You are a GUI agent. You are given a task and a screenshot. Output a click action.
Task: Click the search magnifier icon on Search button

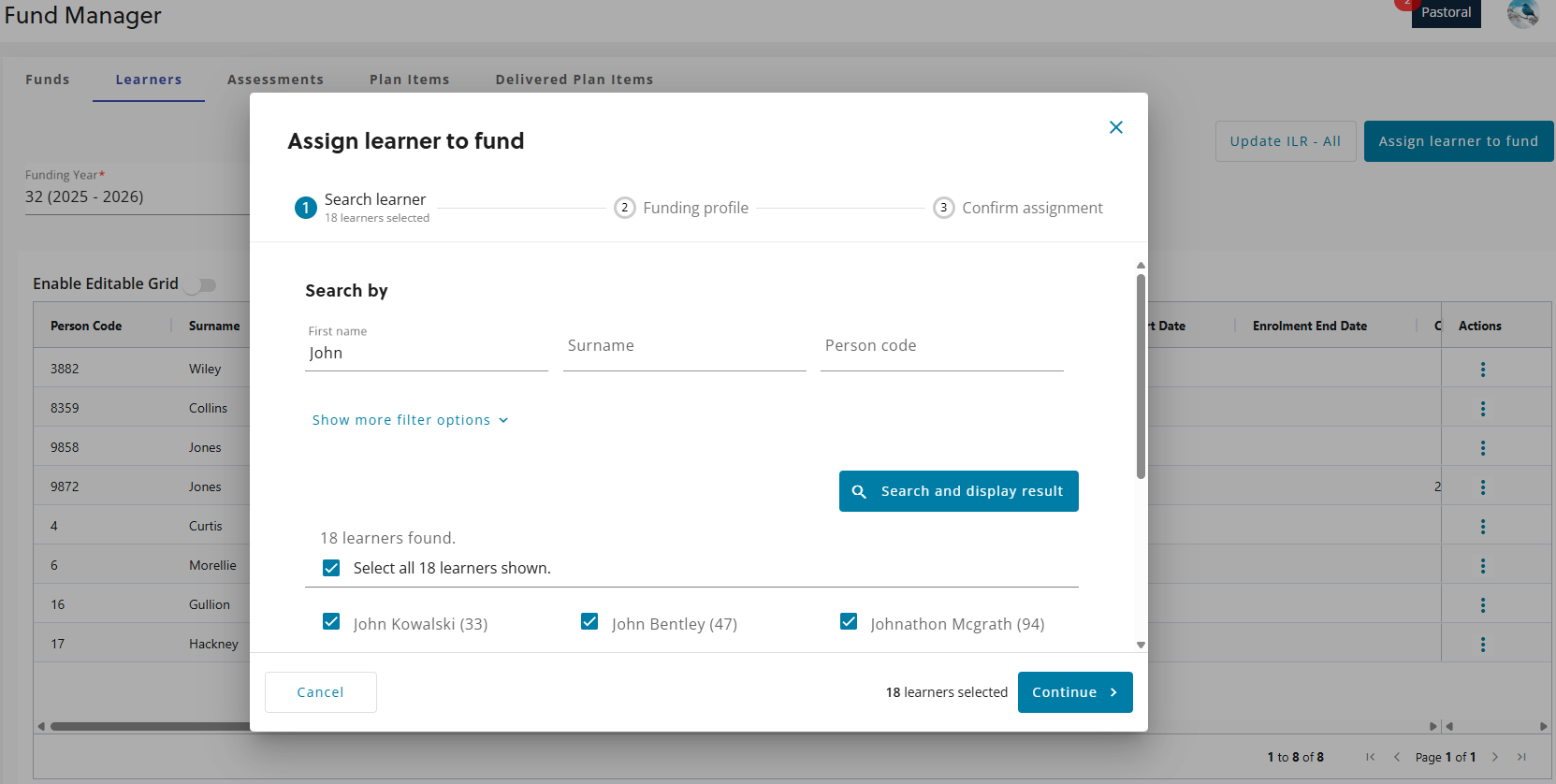(859, 491)
